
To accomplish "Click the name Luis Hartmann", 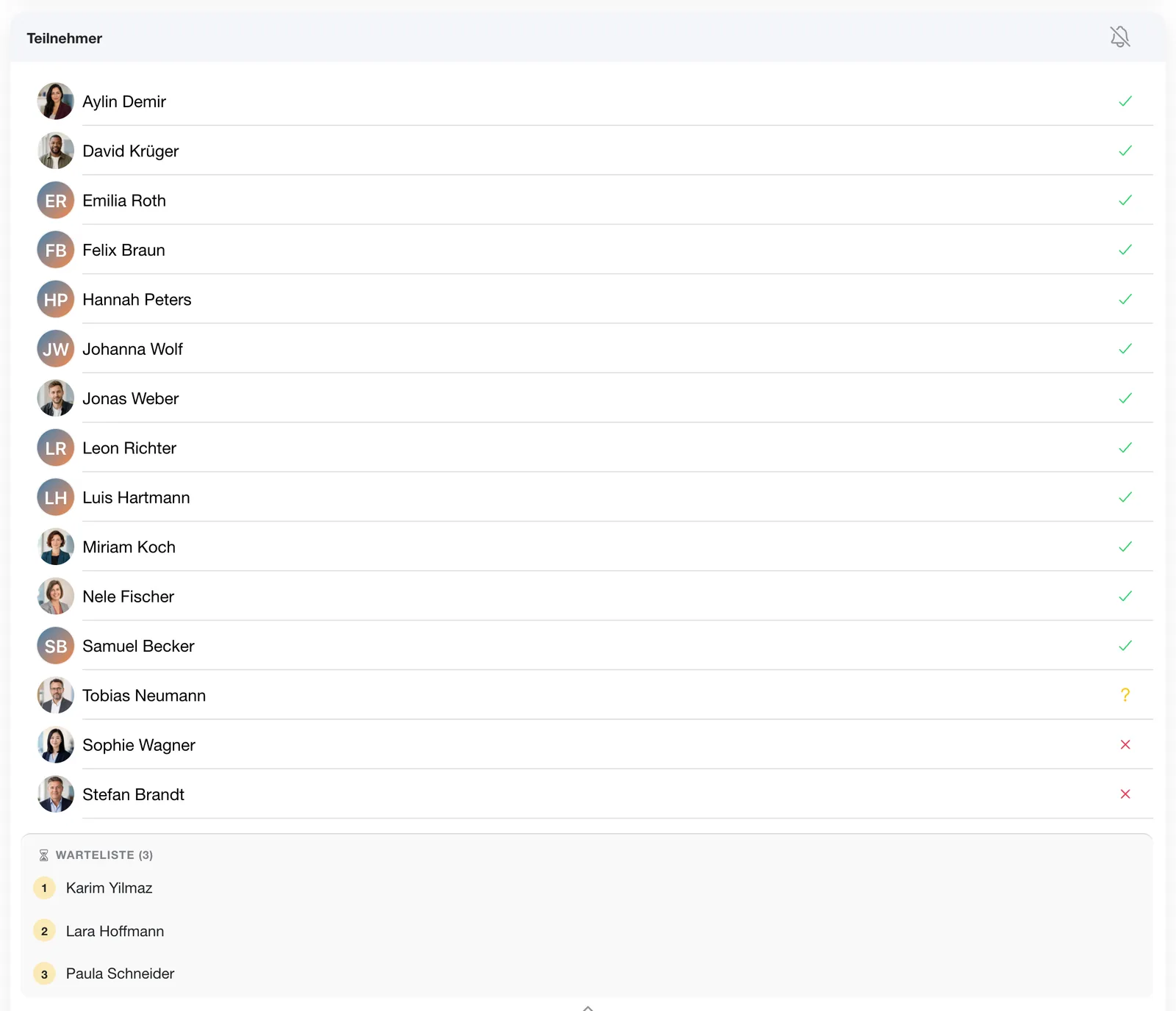I will [136, 497].
